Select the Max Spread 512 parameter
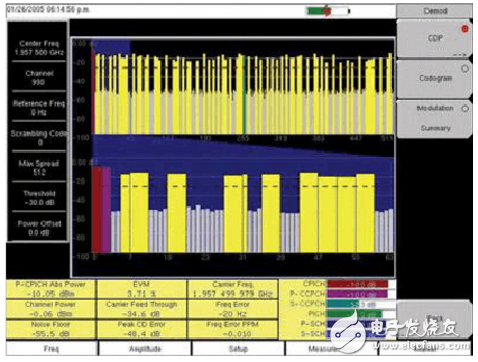The image size is (478, 362). [x=39, y=167]
